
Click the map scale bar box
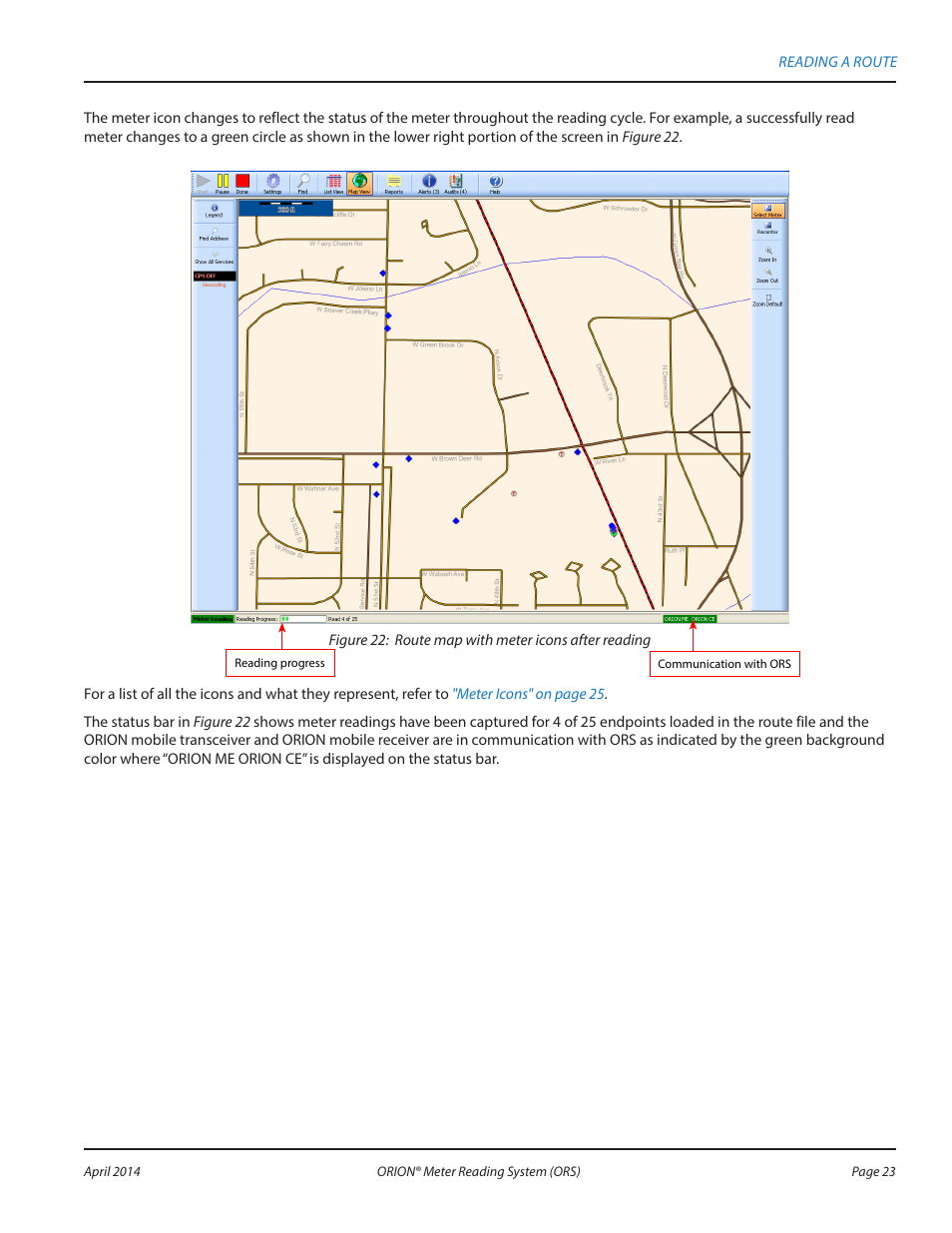(x=284, y=209)
